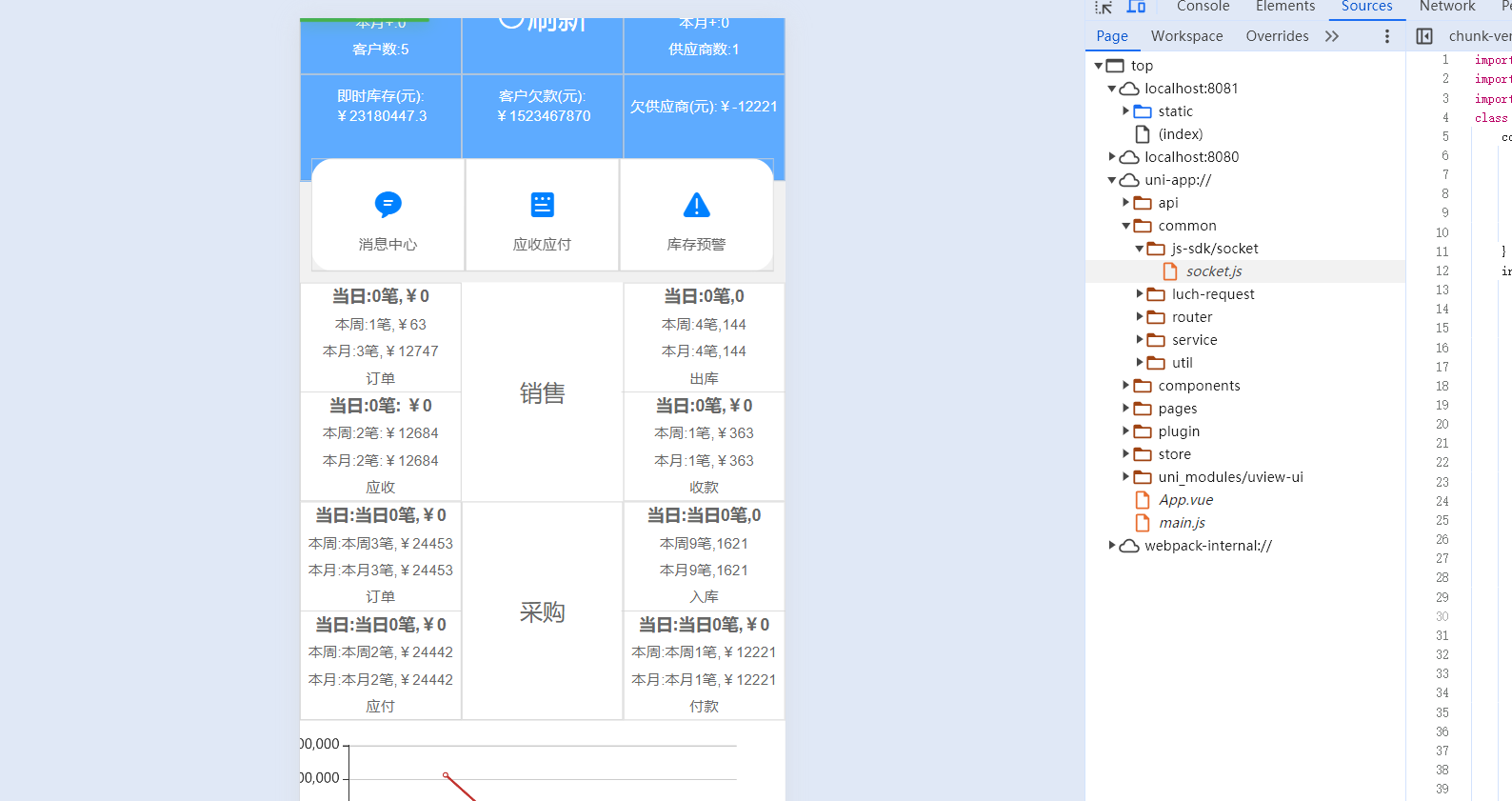The width and height of the screenshot is (1512, 801).
Task: Collapse the top tree node
Action: tap(1098, 66)
